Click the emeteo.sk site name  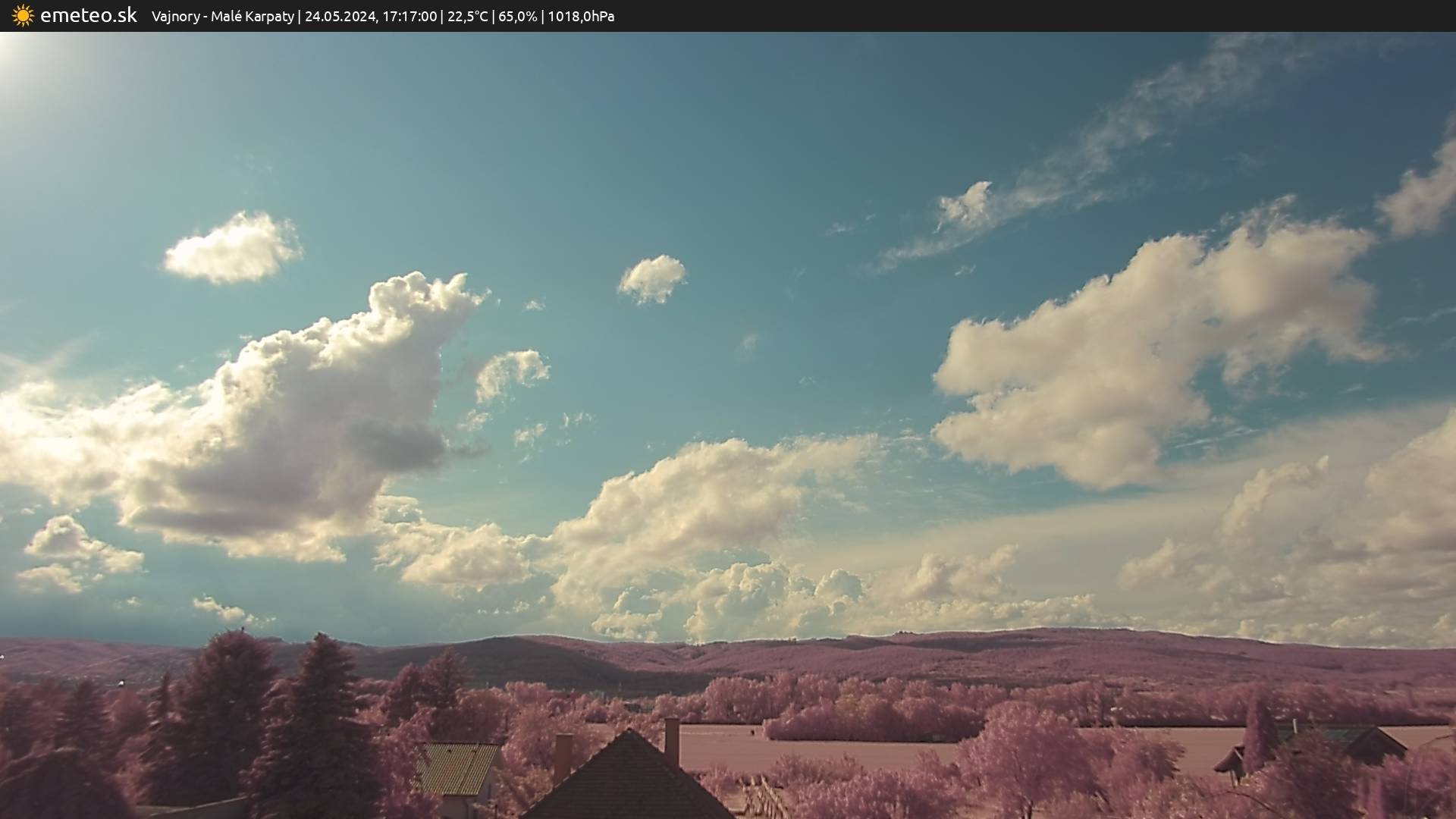[x=89, y=15]
